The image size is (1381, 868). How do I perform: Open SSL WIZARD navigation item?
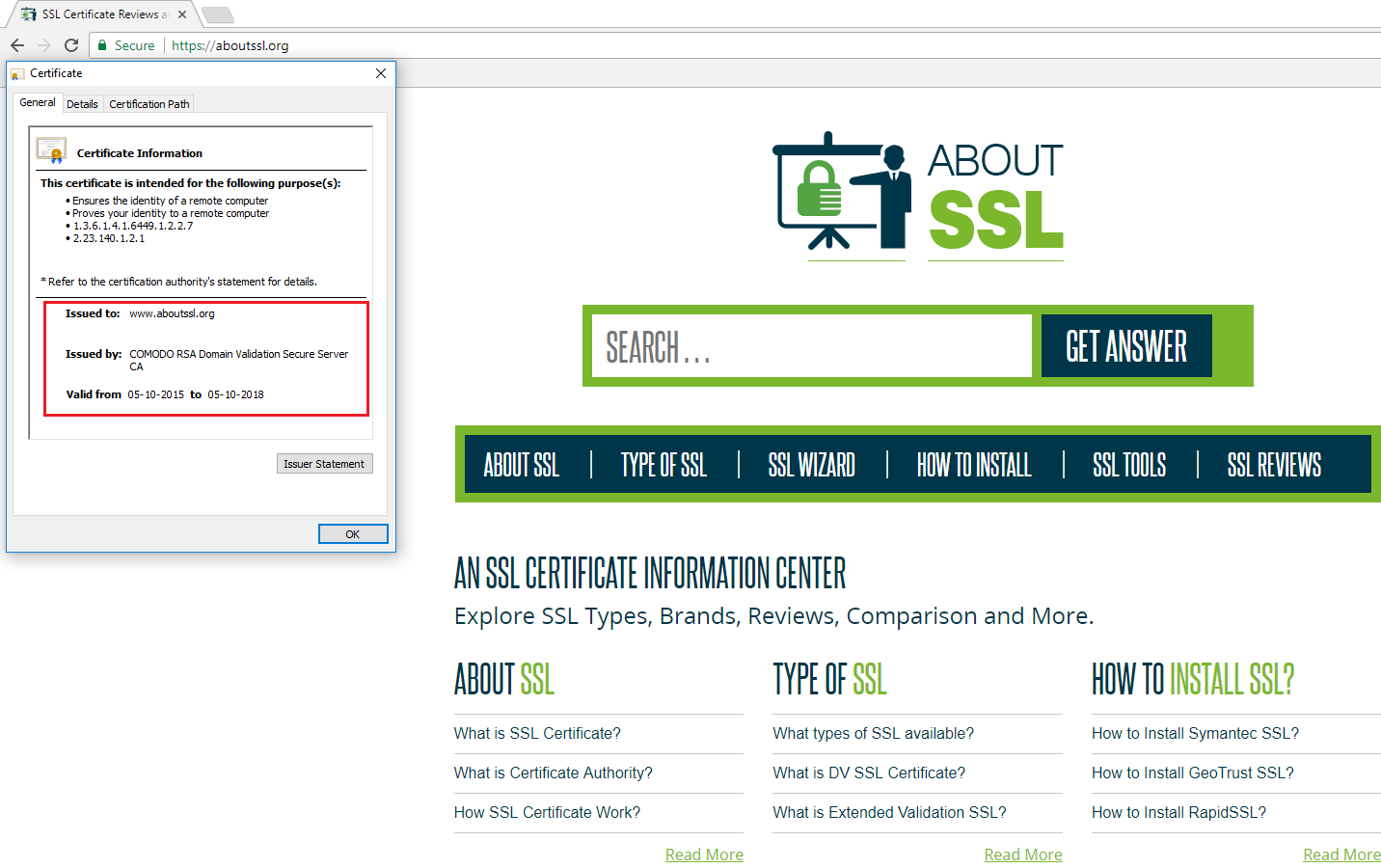(812, 465)
